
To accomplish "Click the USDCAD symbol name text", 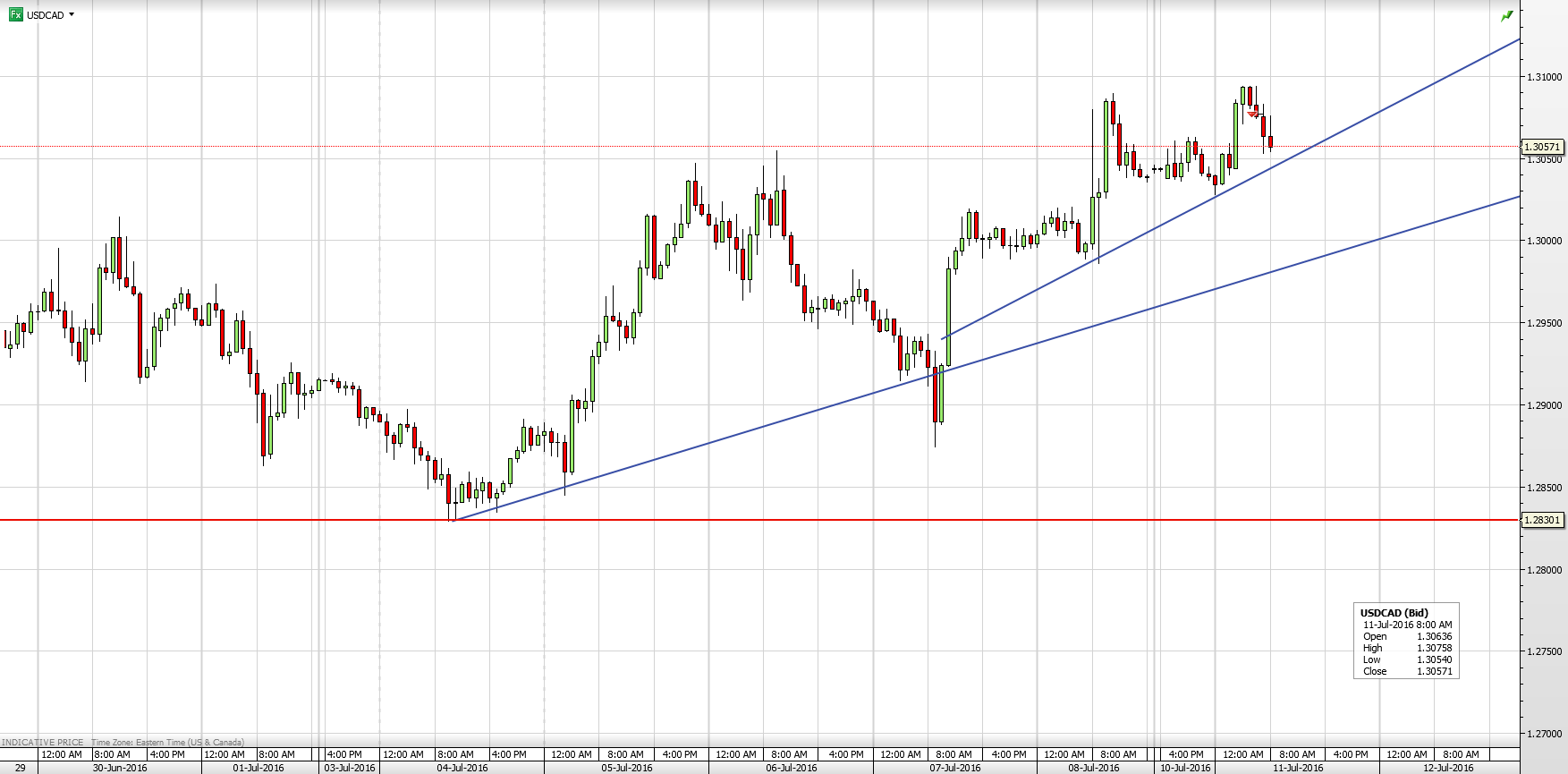I will click(46, 15).
